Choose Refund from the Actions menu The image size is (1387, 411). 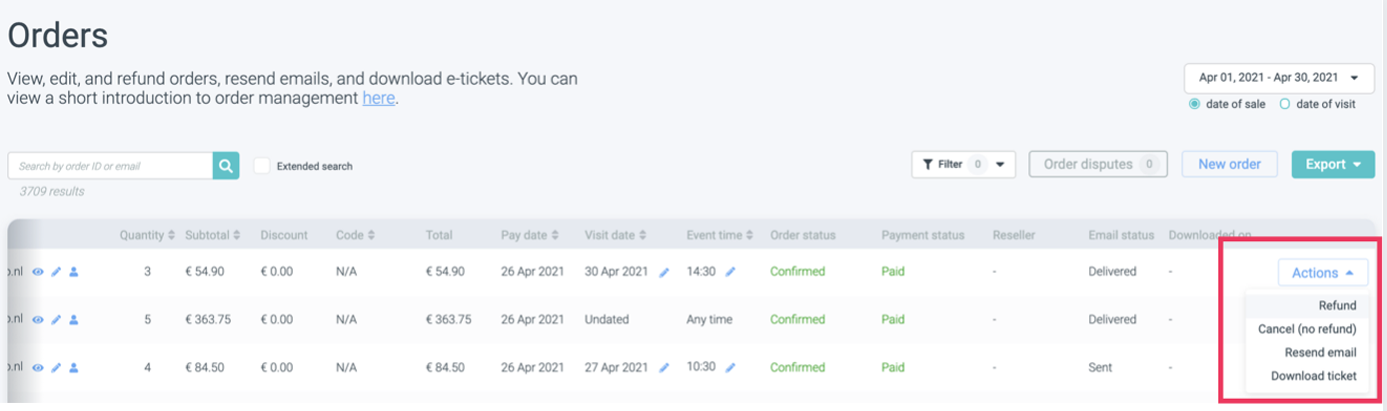(1337, 306)
